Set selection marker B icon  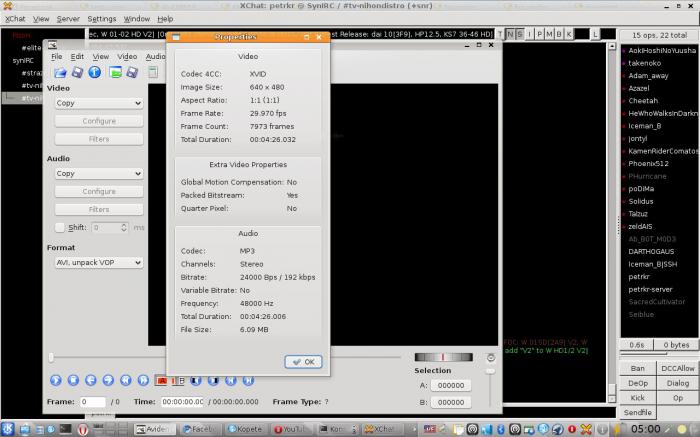point(179,381)
